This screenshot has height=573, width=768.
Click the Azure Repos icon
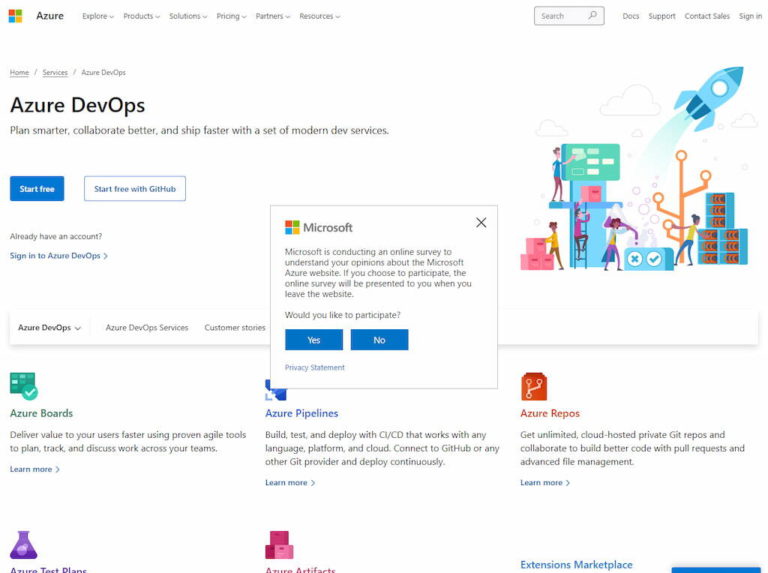tap(533, 386)
